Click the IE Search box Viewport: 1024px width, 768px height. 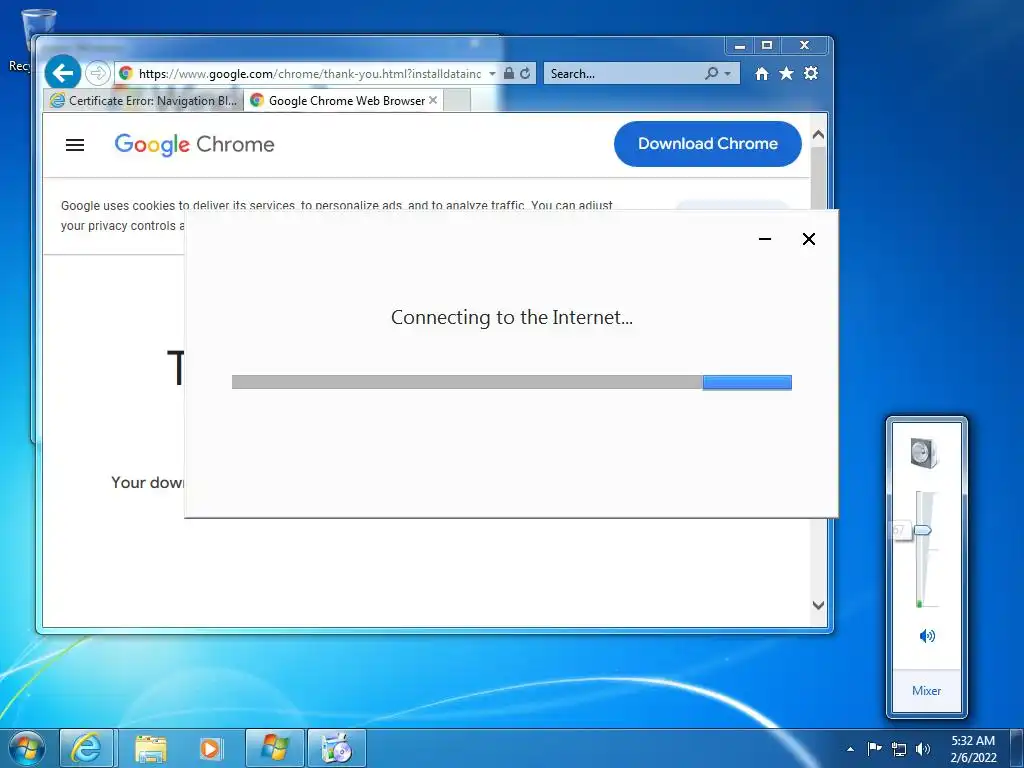tap(624, 74)
